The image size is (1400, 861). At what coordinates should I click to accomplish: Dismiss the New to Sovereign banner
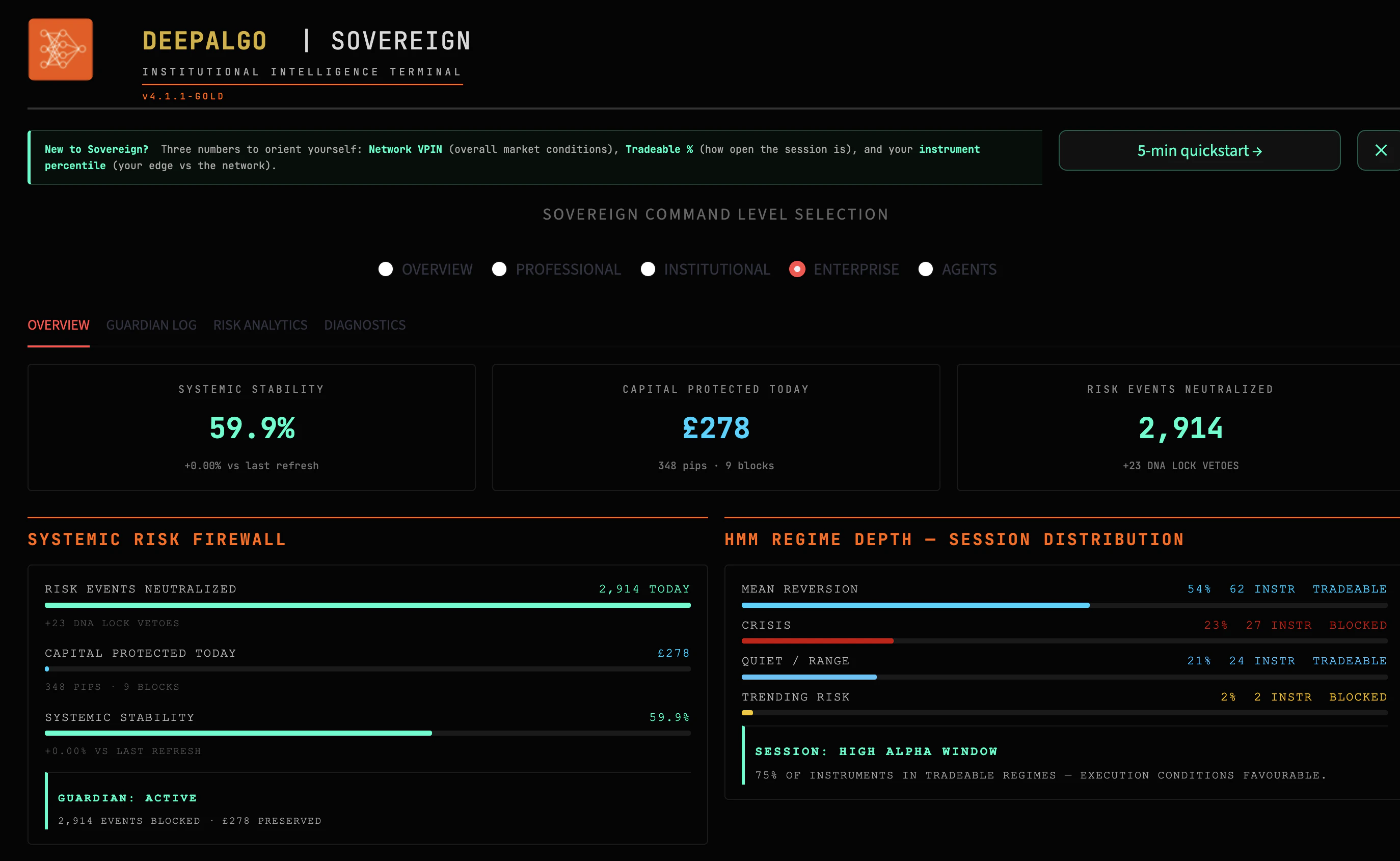[x=1380, y=150]
